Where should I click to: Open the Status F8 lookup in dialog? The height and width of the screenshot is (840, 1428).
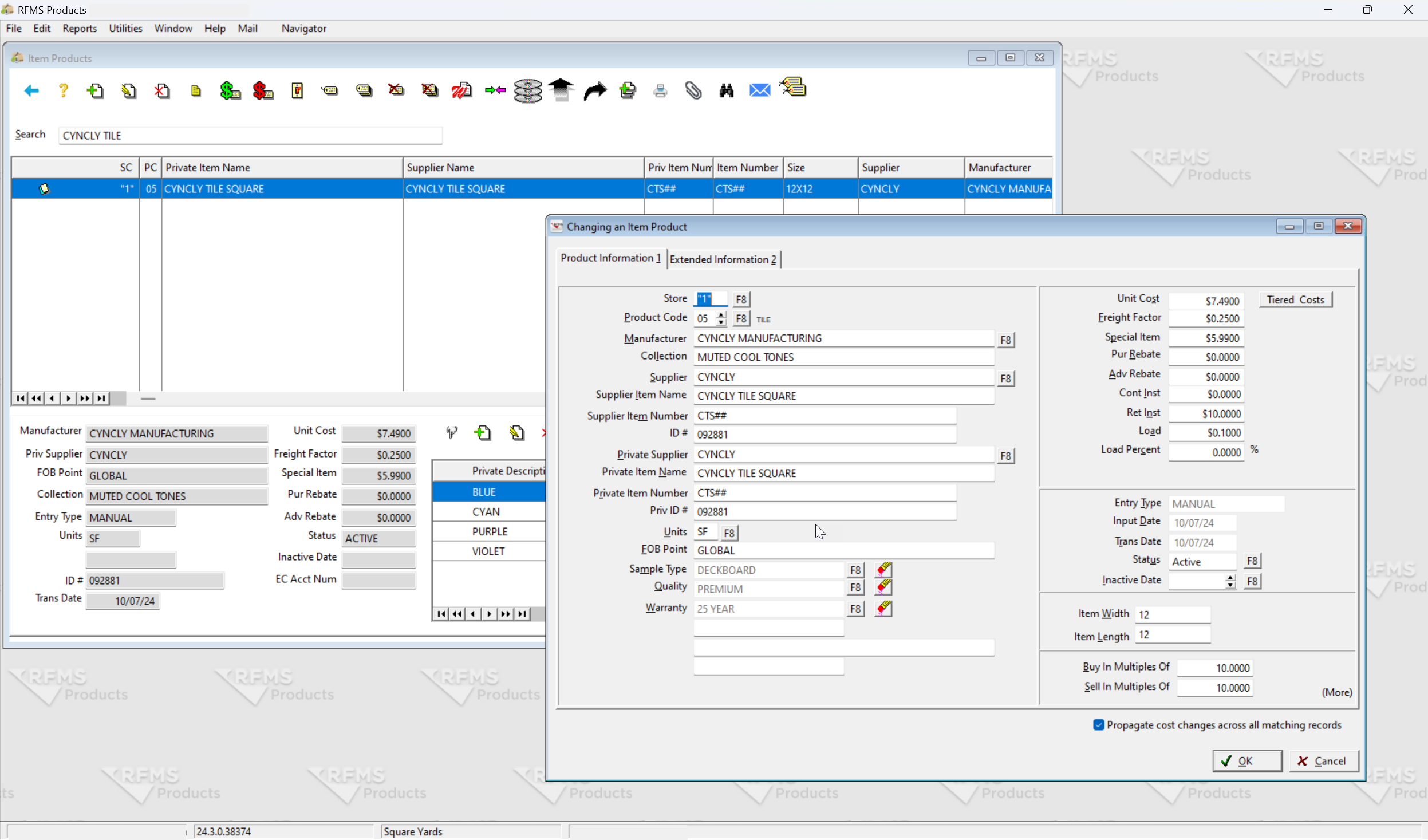pos(1252,561)
